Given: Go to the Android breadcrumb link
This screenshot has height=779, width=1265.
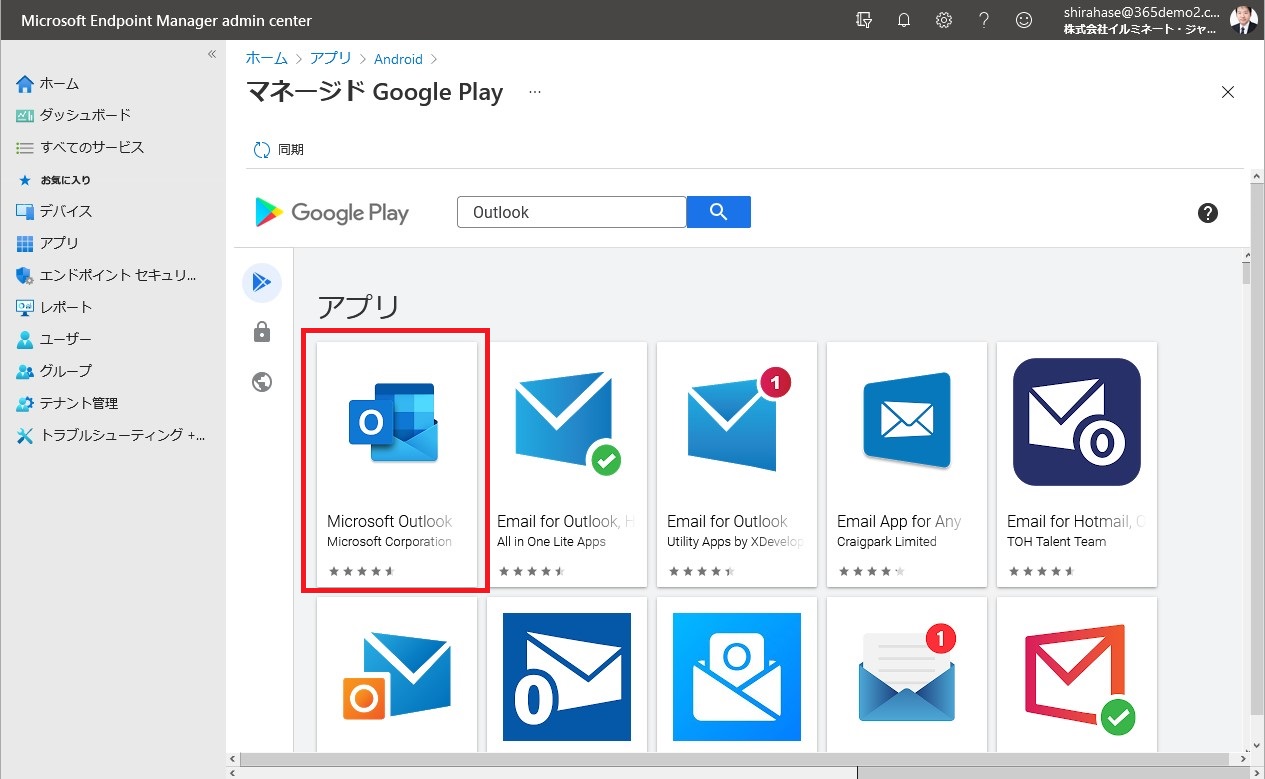Looking at the screenshot, I should [398, 59].
